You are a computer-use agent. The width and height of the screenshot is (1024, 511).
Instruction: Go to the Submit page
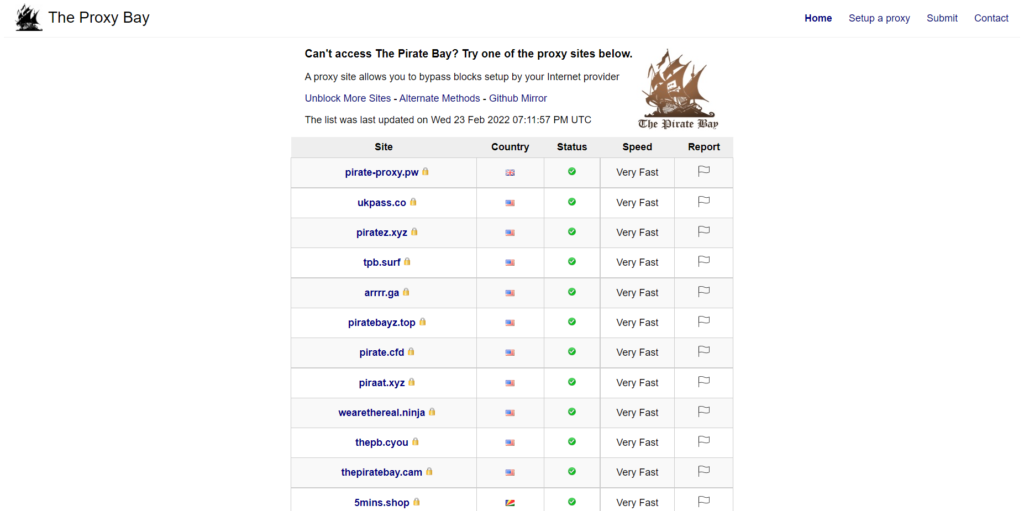click(942, 18)
